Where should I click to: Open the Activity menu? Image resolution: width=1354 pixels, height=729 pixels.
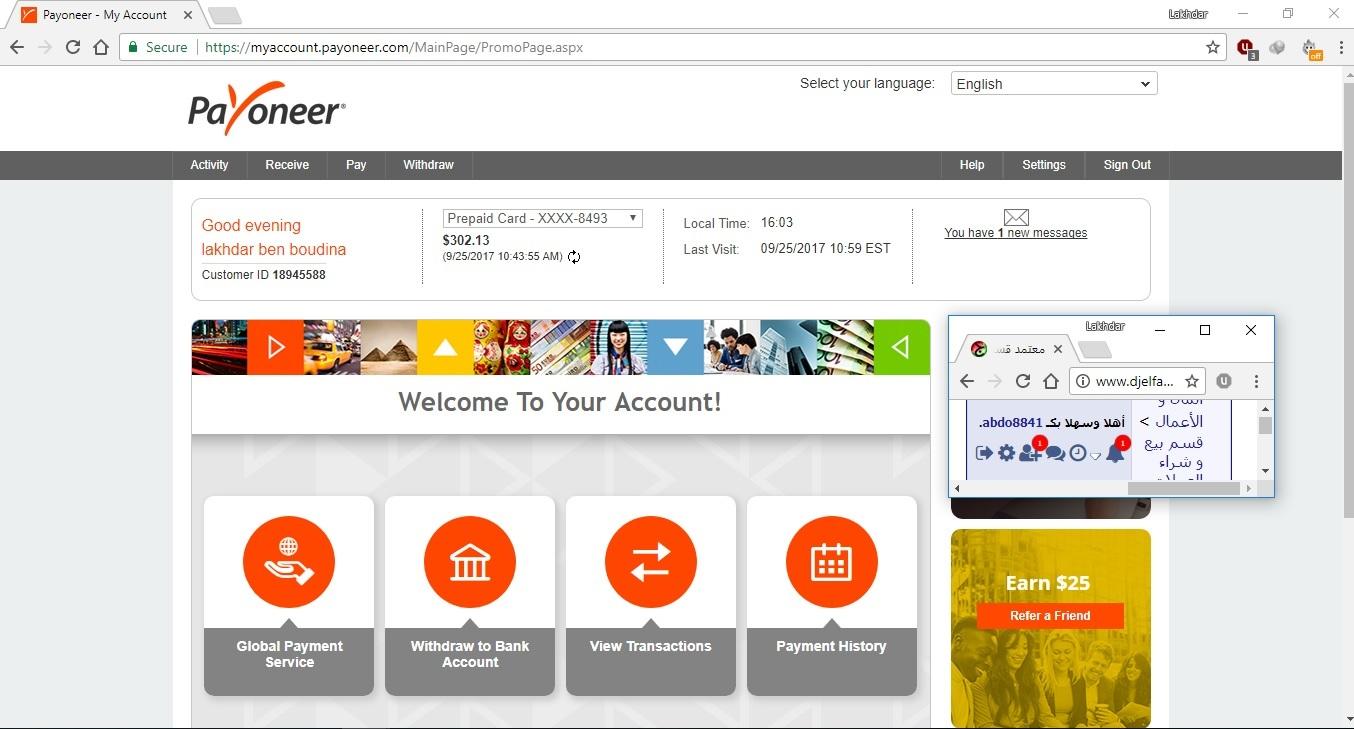(x=209, y=165)
